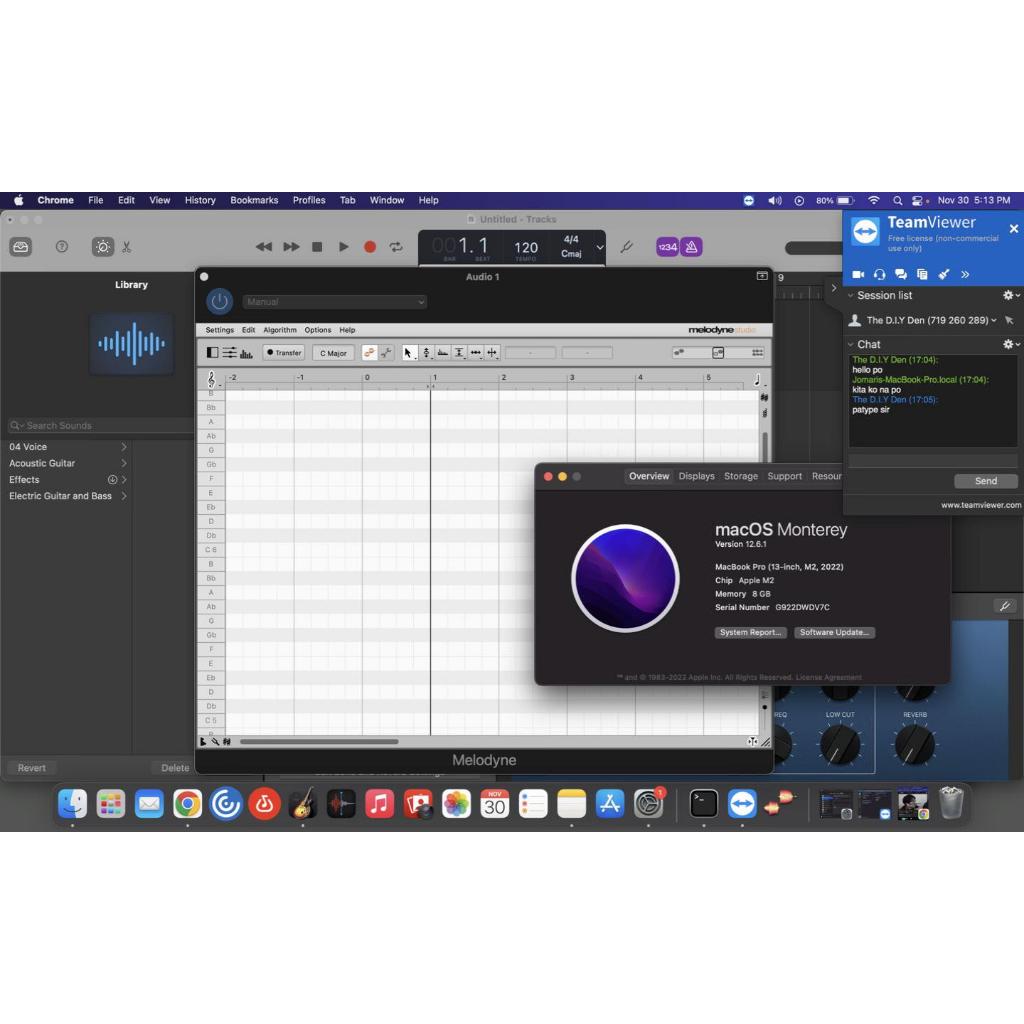Select the Melodyne pitch tool
1024x1024 pixels.
pyautogui.click(x=426, y=353)
